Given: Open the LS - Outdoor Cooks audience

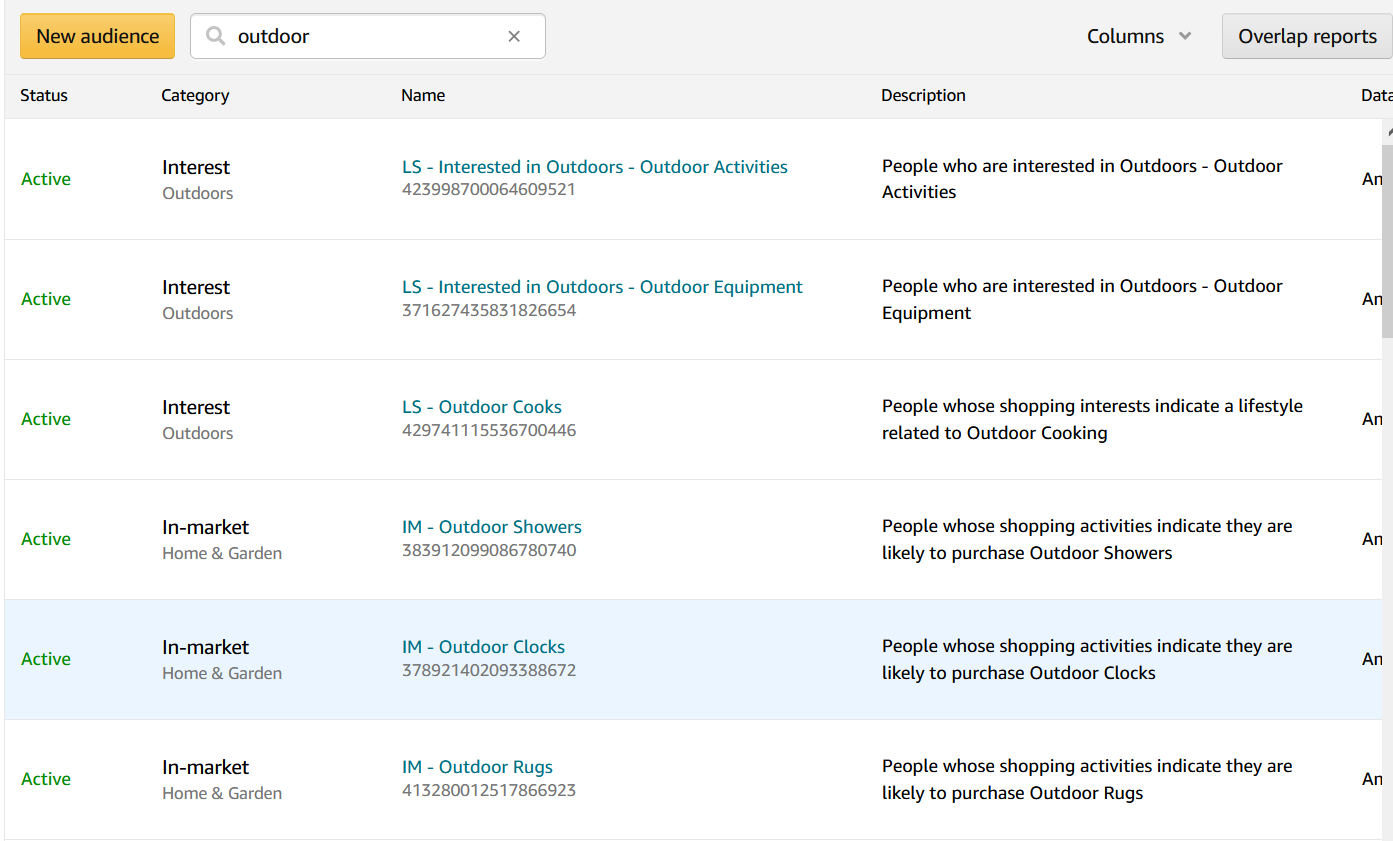Looking at the screenshot, I should pos(481,407).
